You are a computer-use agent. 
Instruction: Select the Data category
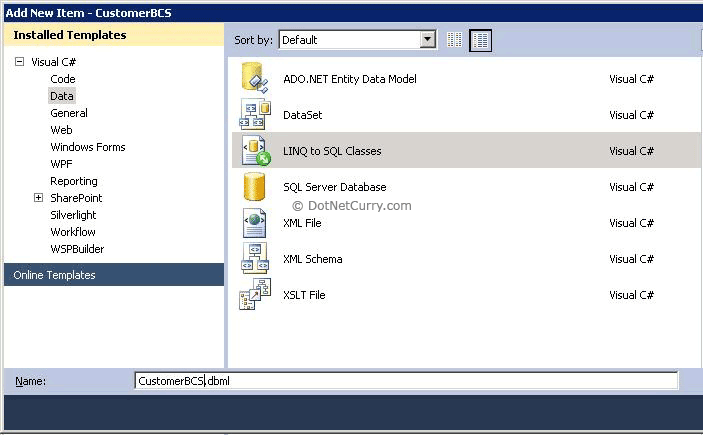click(x=62, y=96)
